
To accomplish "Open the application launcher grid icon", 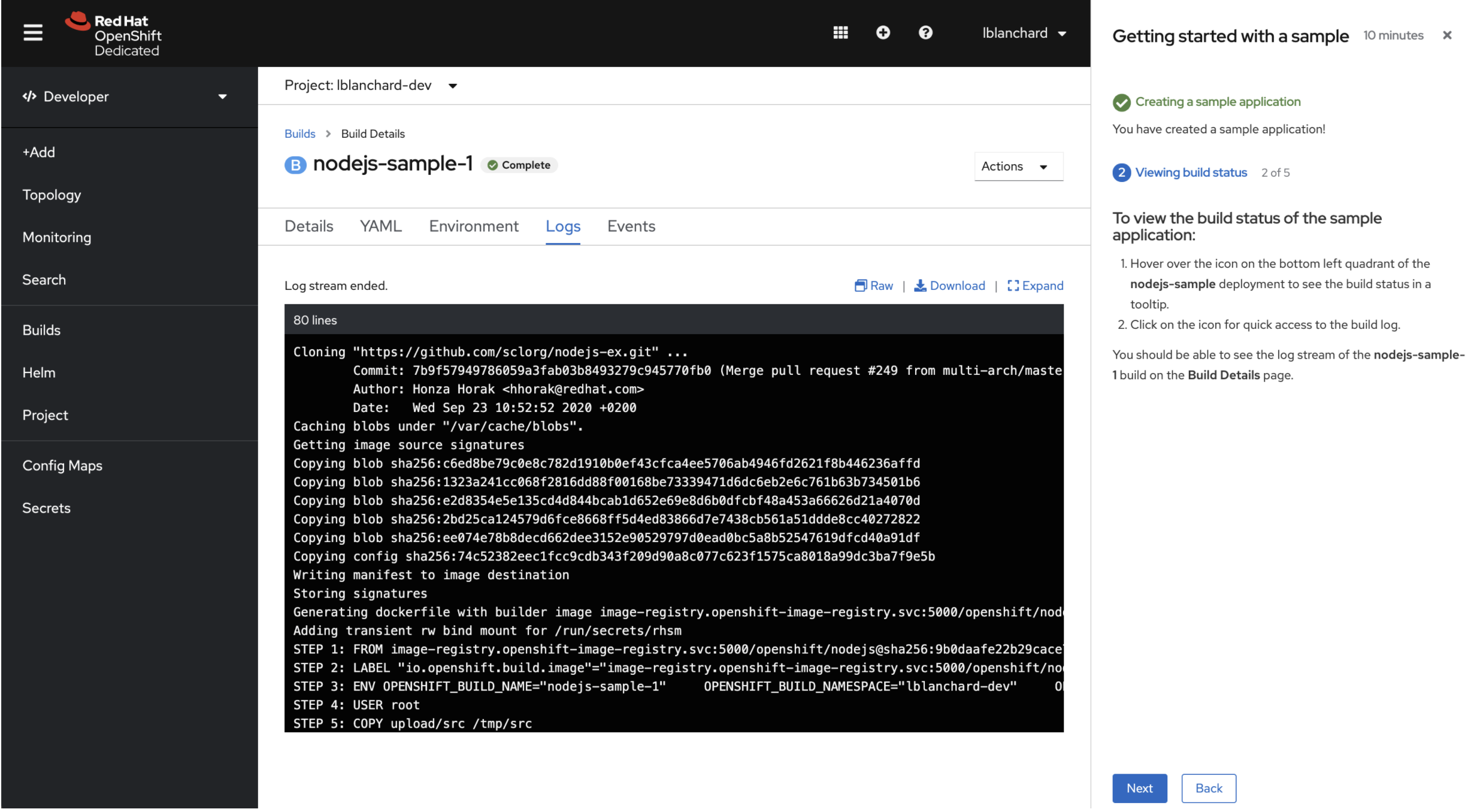I will pos(840,32).
